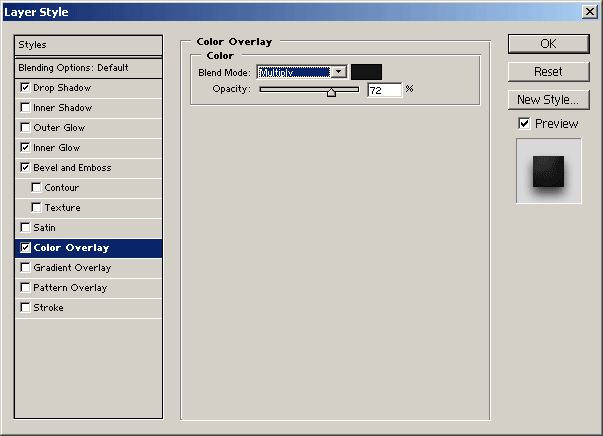Select the Inner Glow label row
This screenshot has height=436, width=603.
88,148
